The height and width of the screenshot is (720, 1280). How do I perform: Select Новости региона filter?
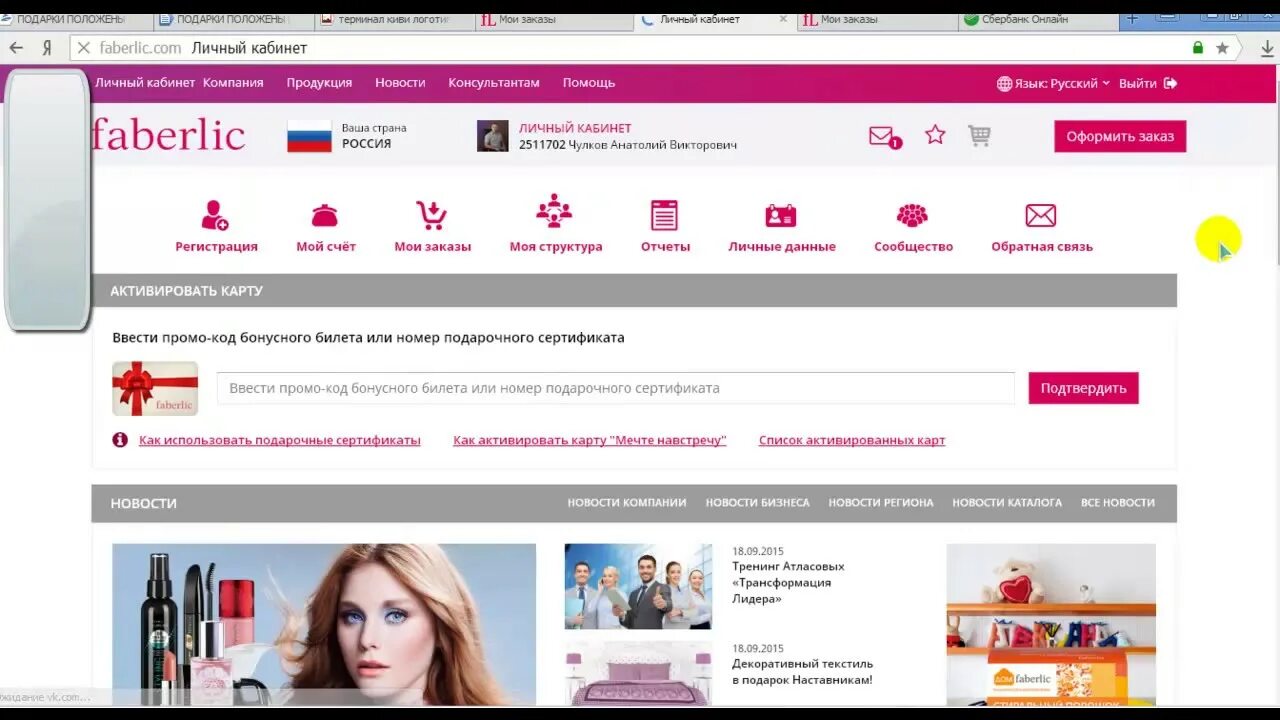(881, 503)
